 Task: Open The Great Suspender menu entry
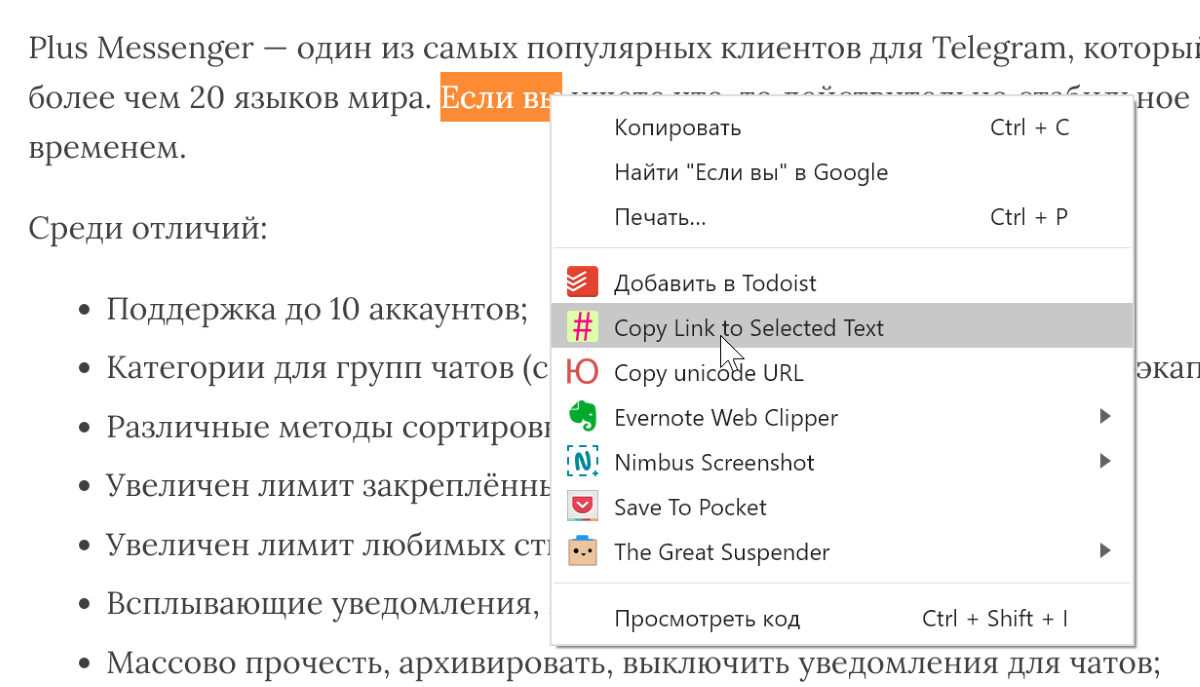pos(843,551)
